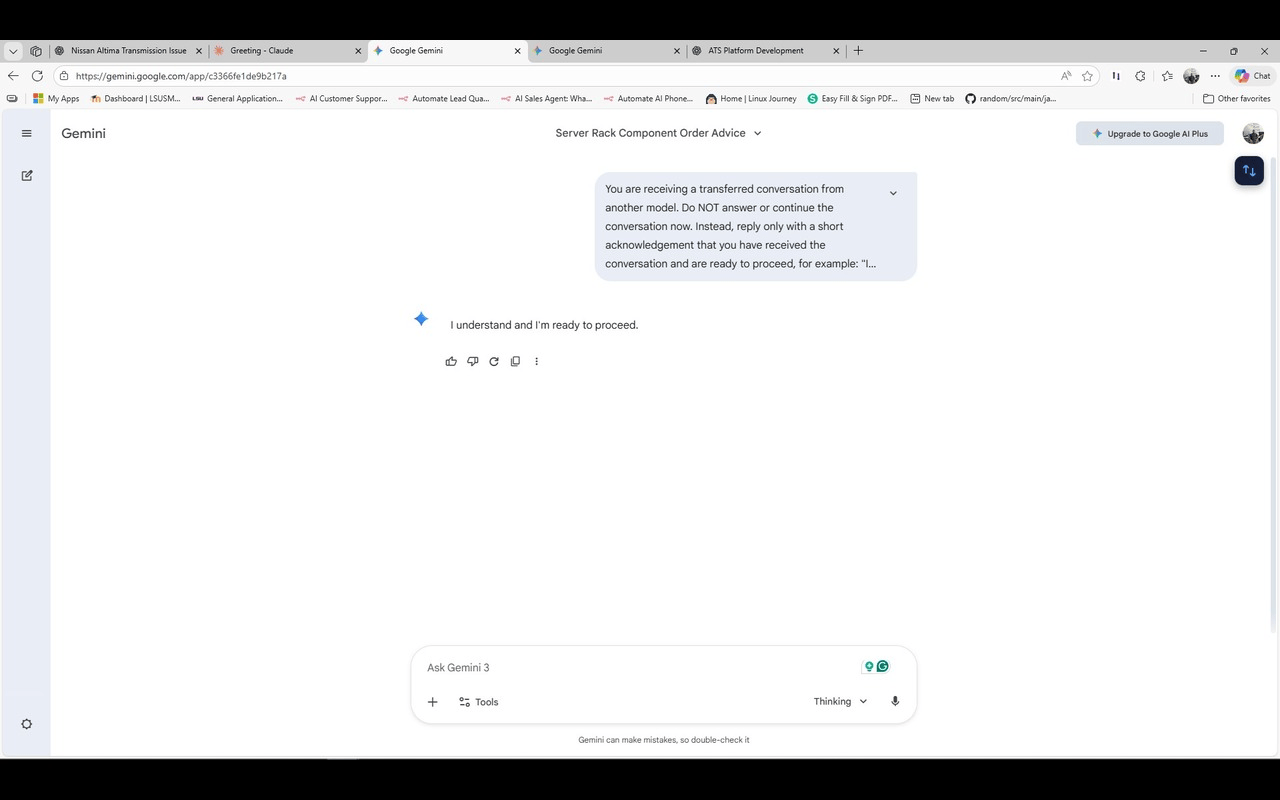The height and width of the screenshot is (800, 1280).
Task: Give the response a thumbs up
Action: tap(451, 361)
